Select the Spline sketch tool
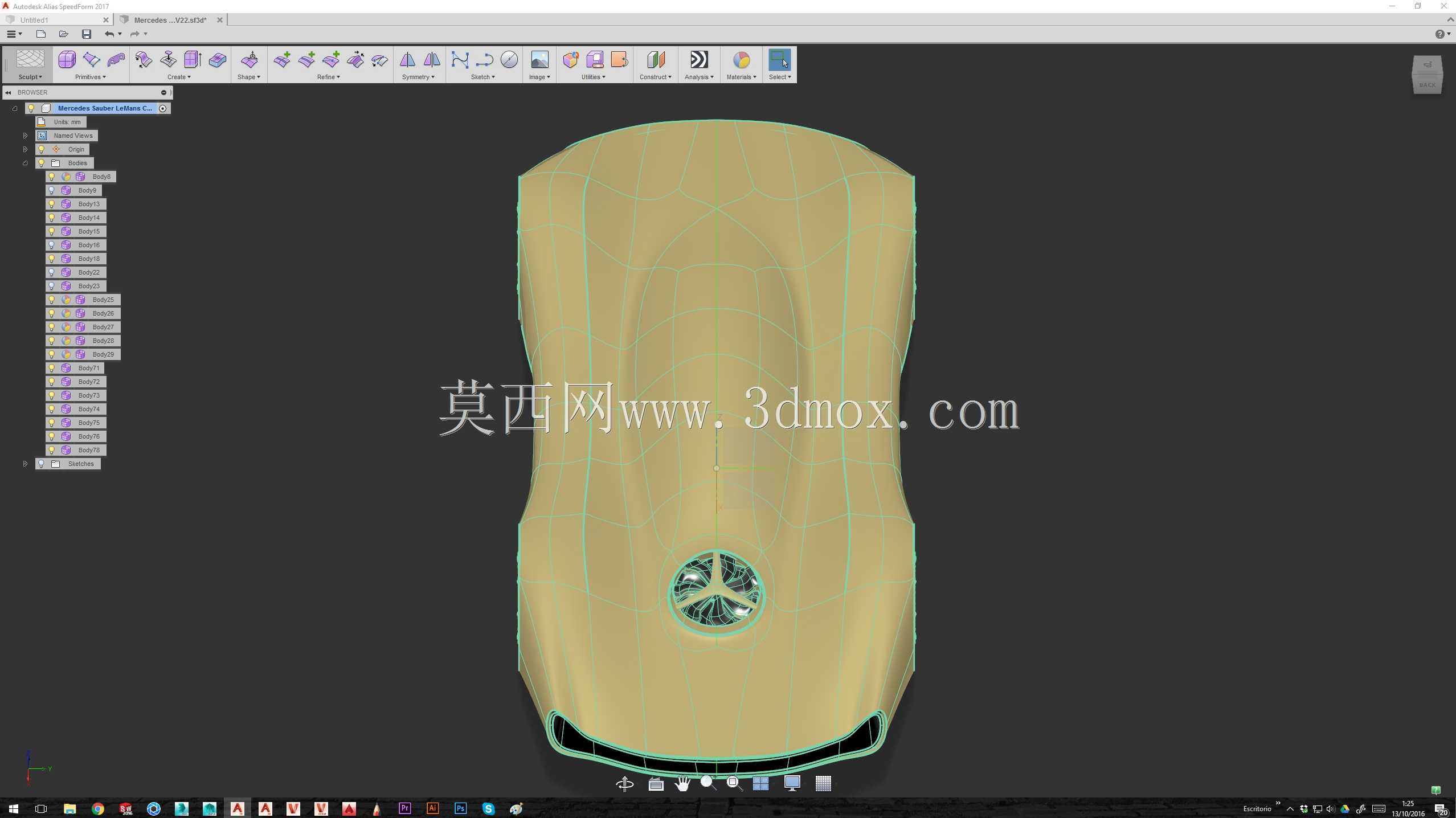 click(x=460, y=59)
